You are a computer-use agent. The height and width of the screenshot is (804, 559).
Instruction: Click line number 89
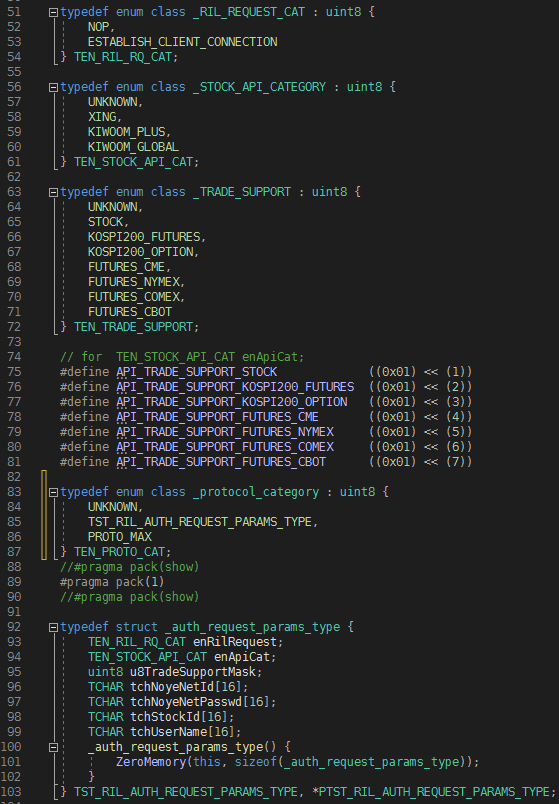pos(14,582)
